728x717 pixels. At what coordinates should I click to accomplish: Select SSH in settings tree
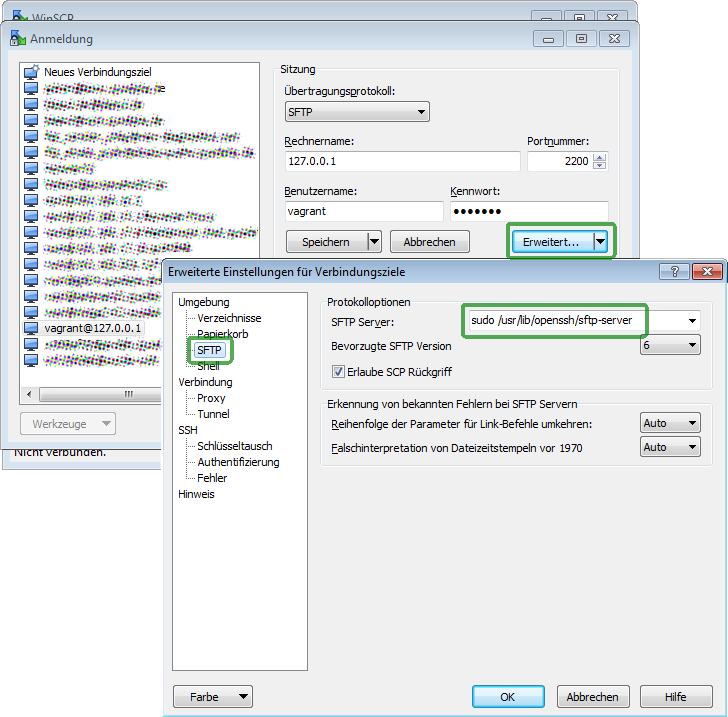click(188, 430)
